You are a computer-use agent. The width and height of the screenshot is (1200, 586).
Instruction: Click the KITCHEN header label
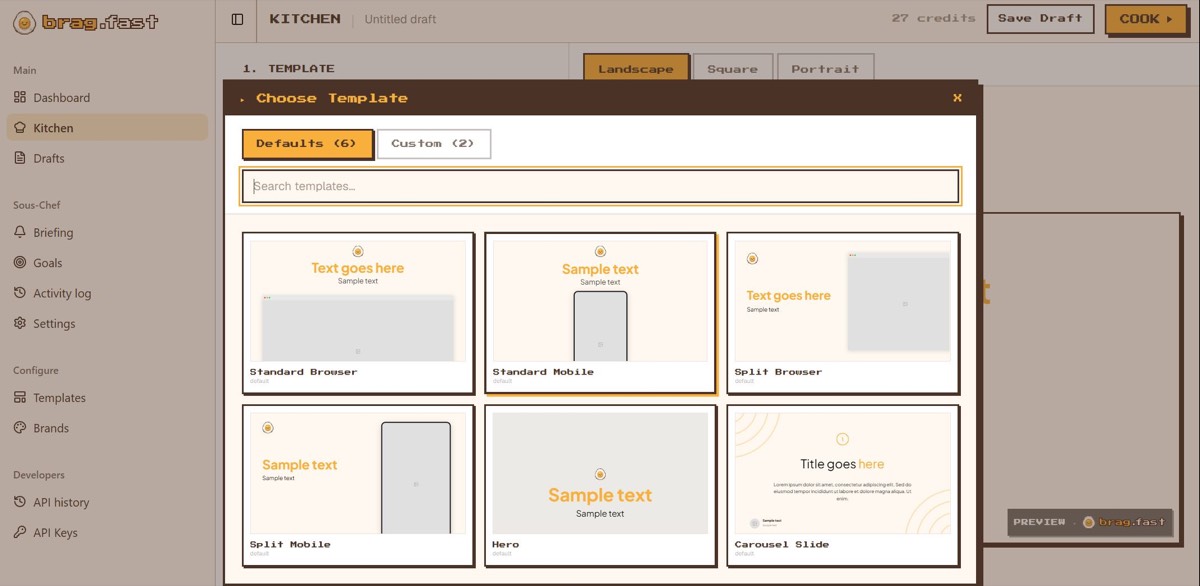(305, 18)
